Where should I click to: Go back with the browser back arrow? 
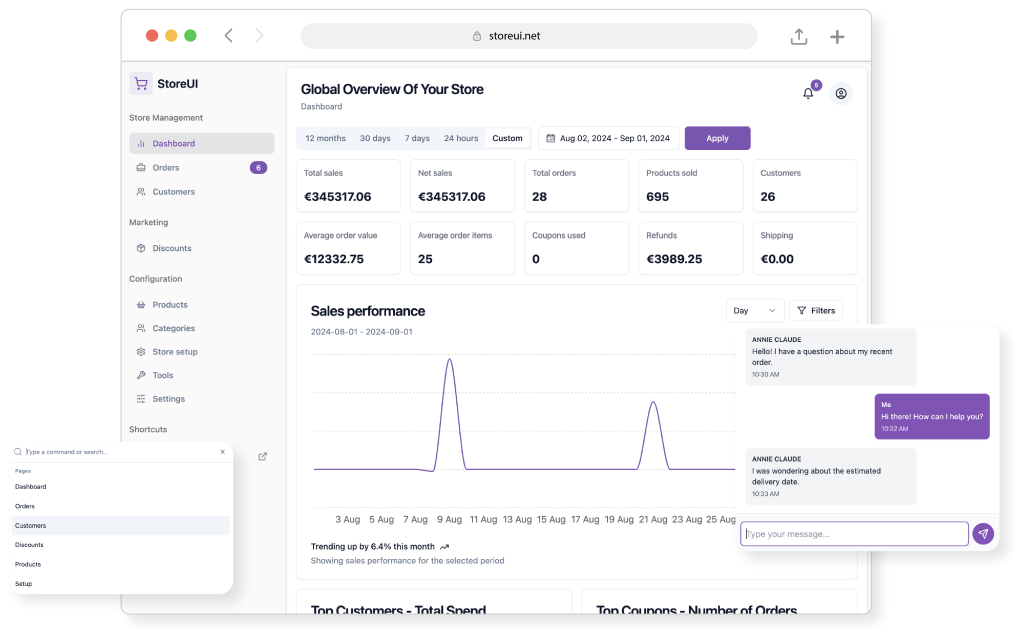(x=229, y=36)
